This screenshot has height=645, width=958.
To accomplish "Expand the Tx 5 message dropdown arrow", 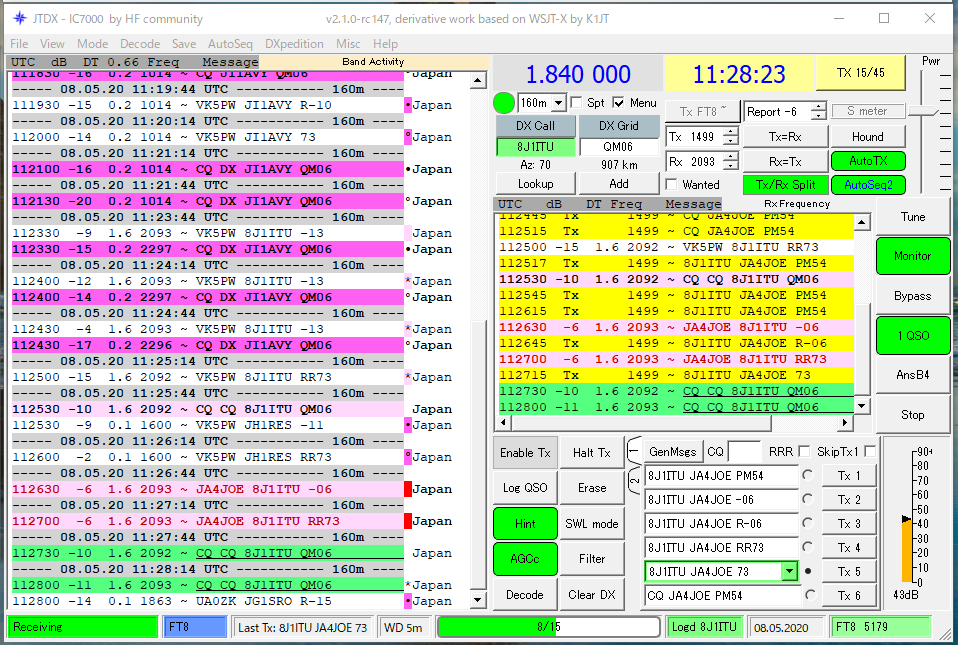I will coord(790,571).
